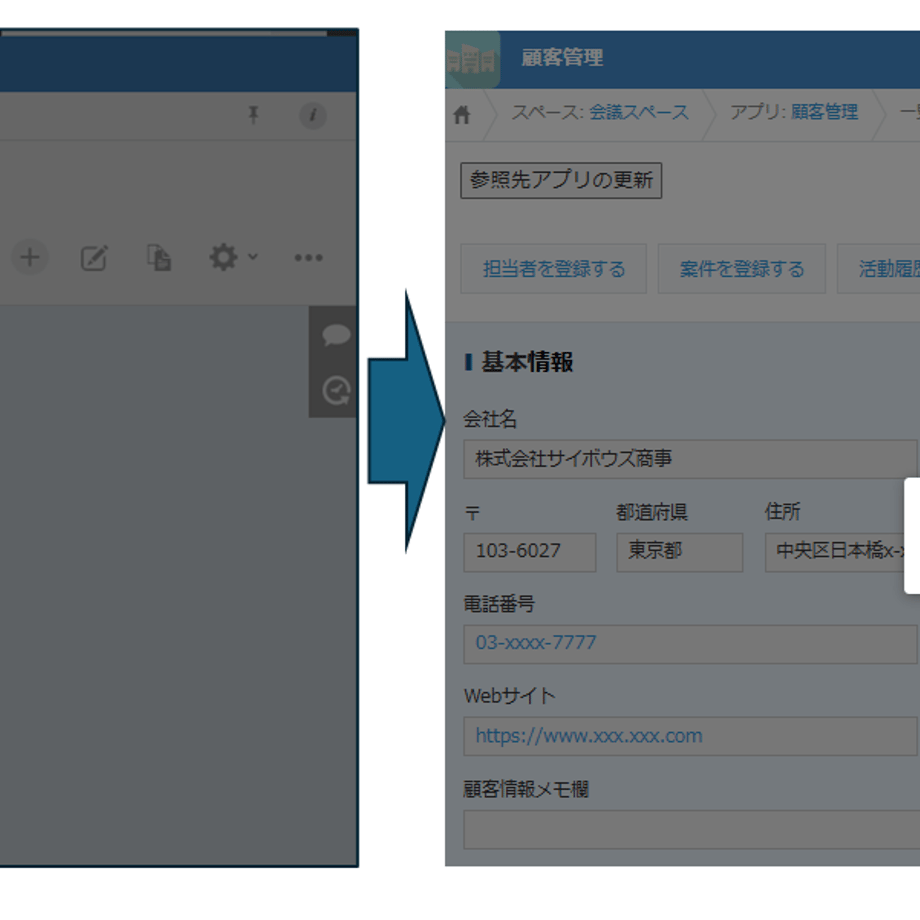Open change history clock icon
The height and width of the screenshot is (920, 920).
pyautogui.click(x=336, y=391)
